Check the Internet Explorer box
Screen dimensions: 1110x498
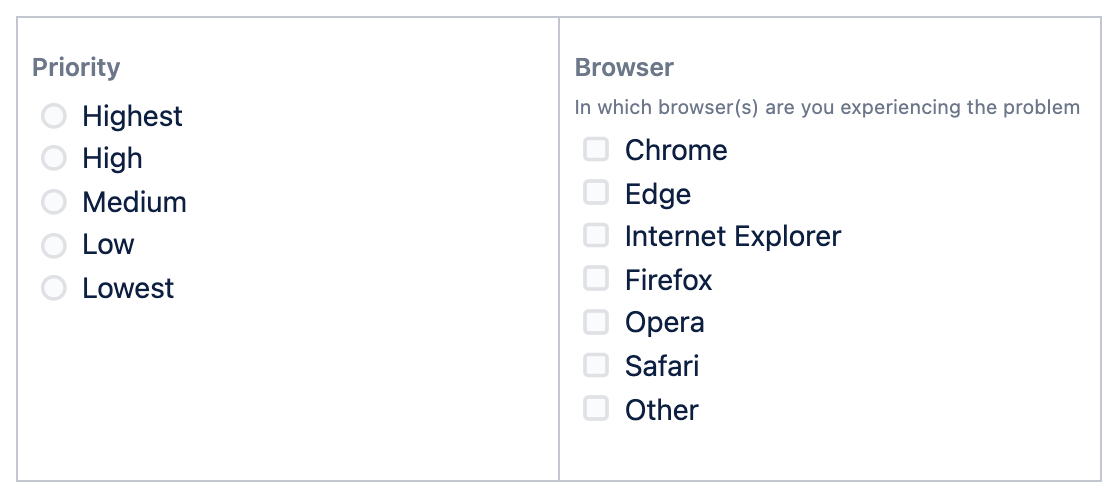click(596, 236)
